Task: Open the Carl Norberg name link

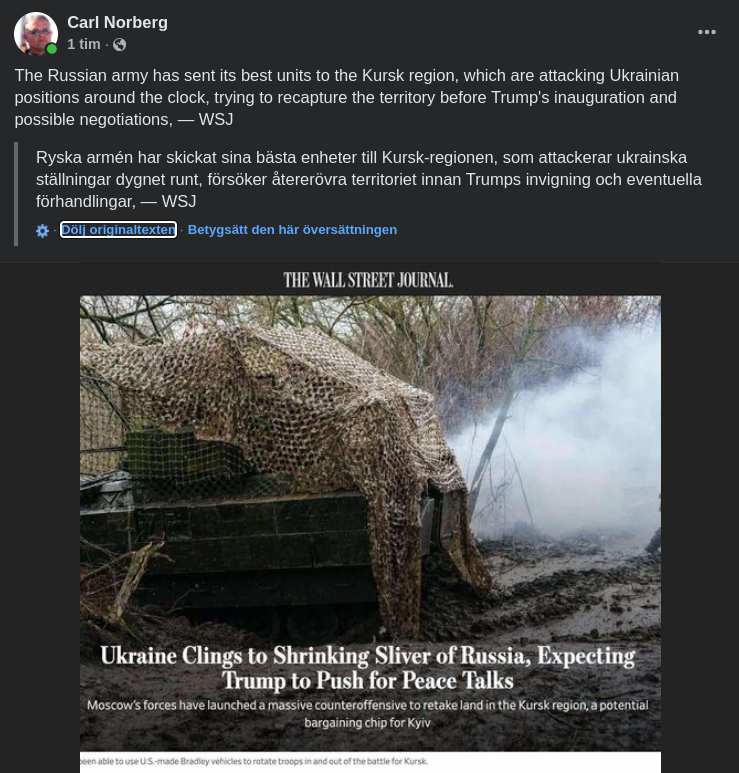Action: (x=117, y=22)
